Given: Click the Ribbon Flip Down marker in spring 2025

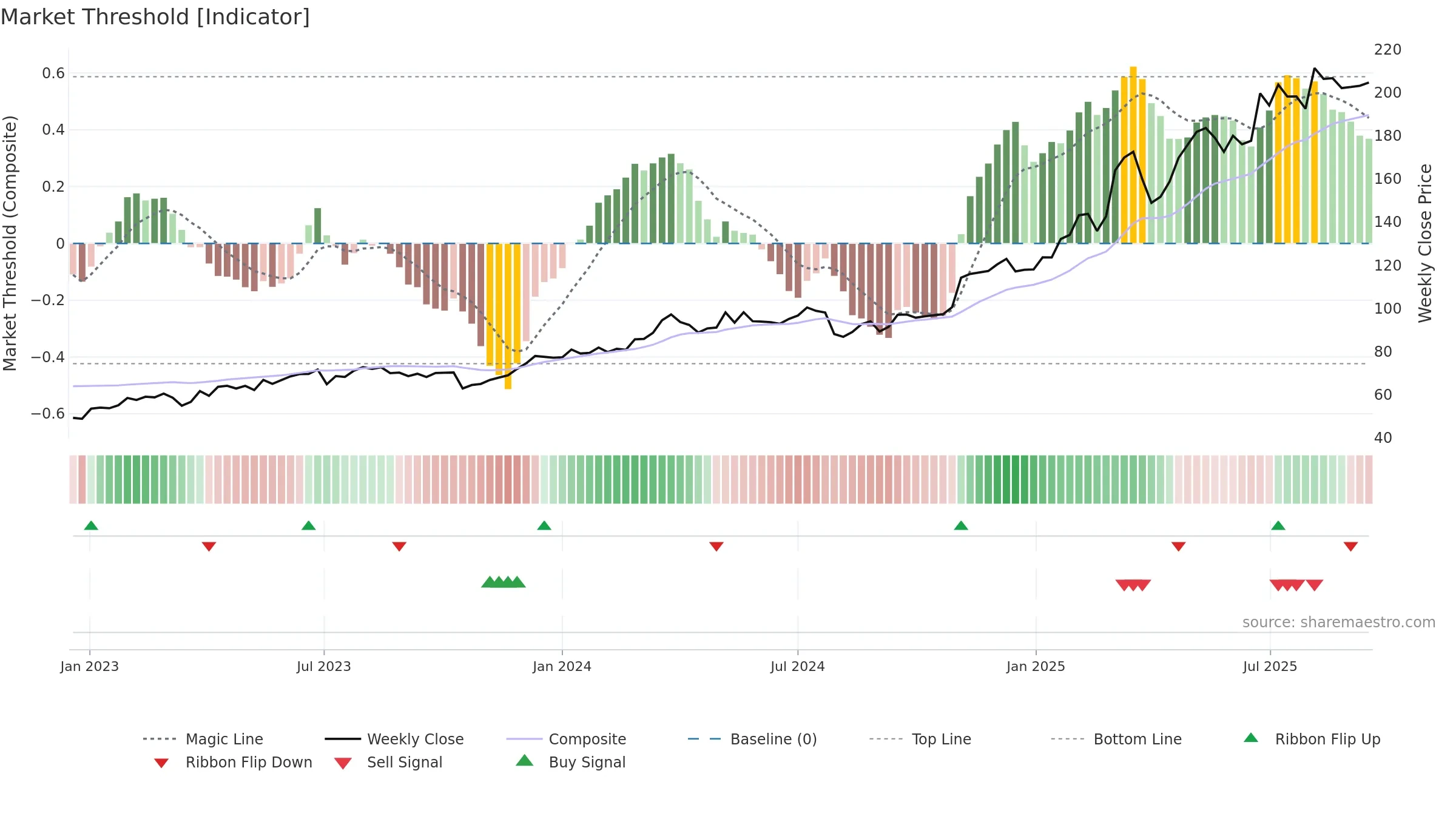Looking at the screenshot, I should [1179, 547].
